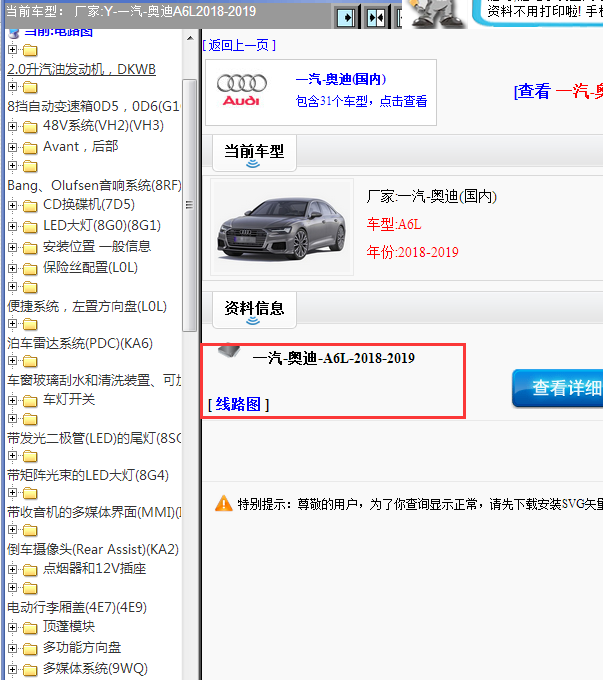Click folder icon of 8挡自动变速箱0D5
603x680 pixels.
coord(30,88)
